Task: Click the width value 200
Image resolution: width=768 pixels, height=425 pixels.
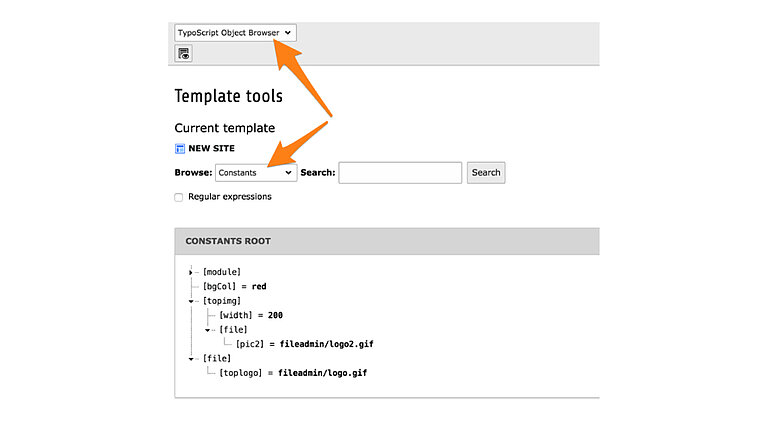Action: tap(275, 315)
